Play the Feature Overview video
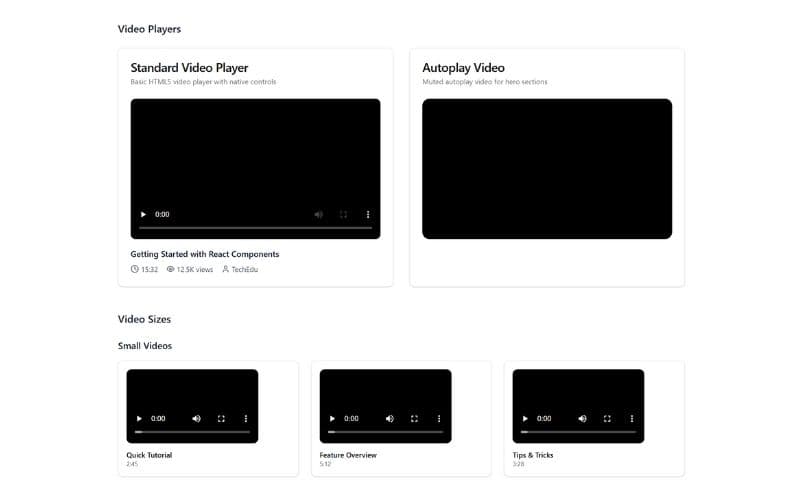The image size is (800, 500). tap(332, 418)
